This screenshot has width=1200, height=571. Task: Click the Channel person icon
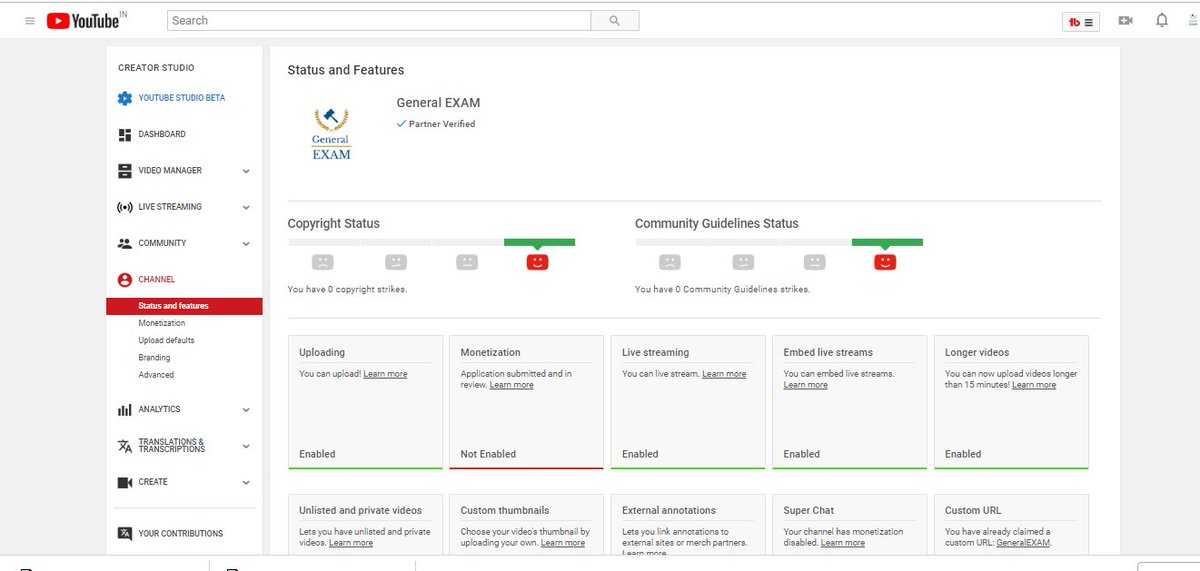pyautogui.click(x=125, y=280)
